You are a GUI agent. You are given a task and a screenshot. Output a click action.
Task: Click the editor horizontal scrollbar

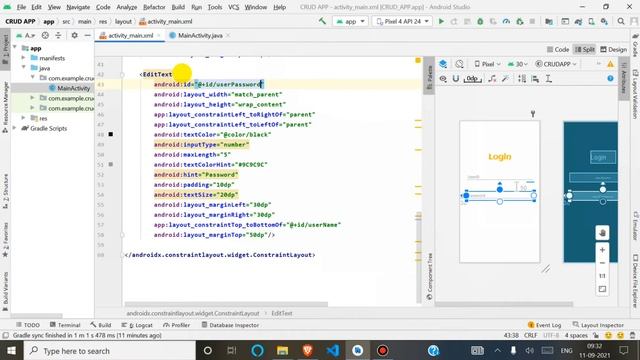tap(226, 304)
